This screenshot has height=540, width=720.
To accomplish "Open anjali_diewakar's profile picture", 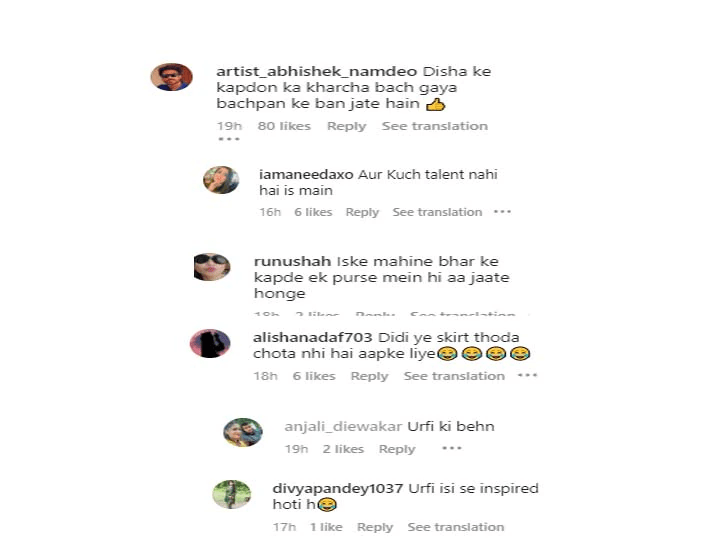I will [243, 433].
